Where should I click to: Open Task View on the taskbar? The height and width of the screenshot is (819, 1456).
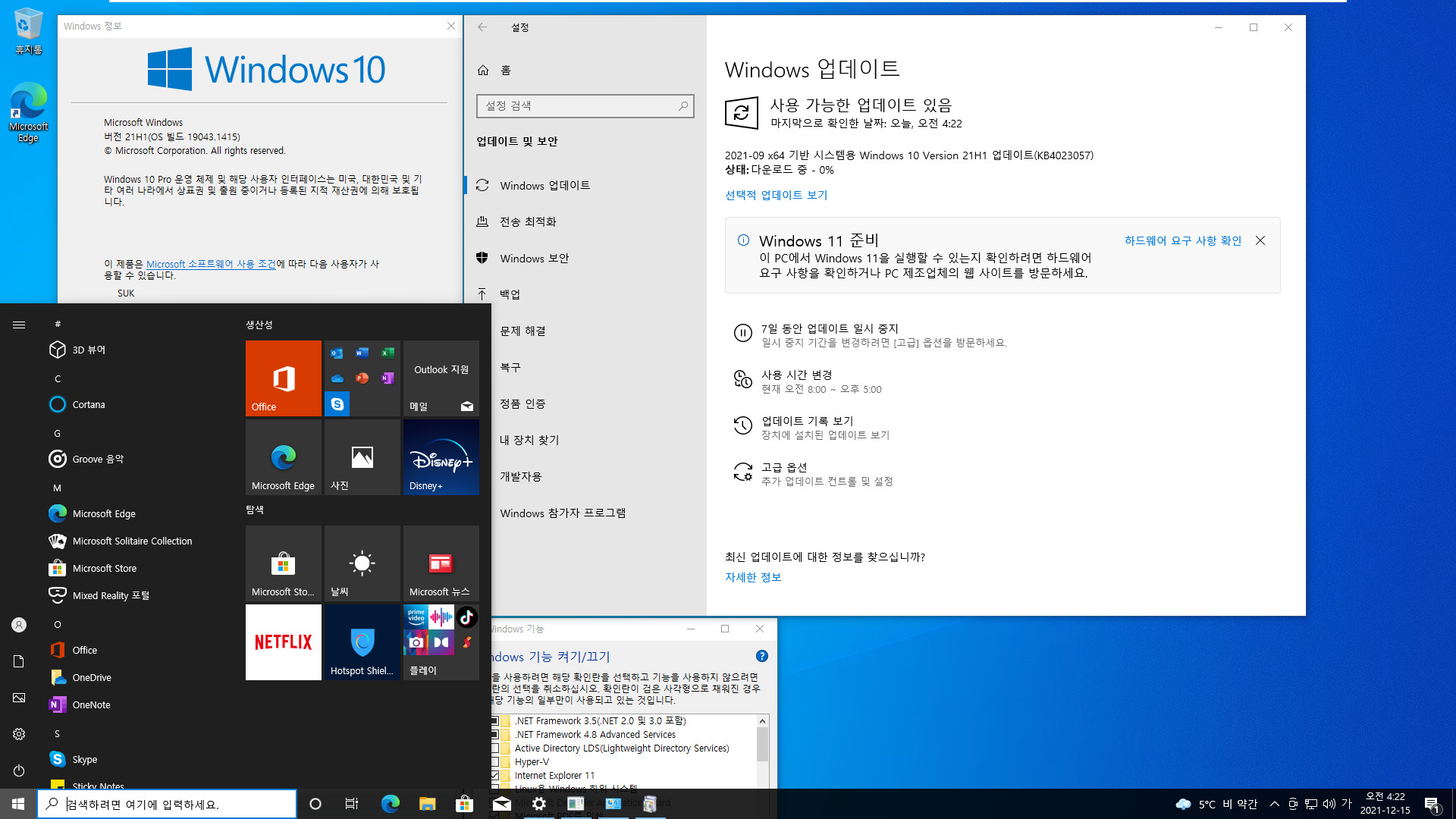click(352, 804)
